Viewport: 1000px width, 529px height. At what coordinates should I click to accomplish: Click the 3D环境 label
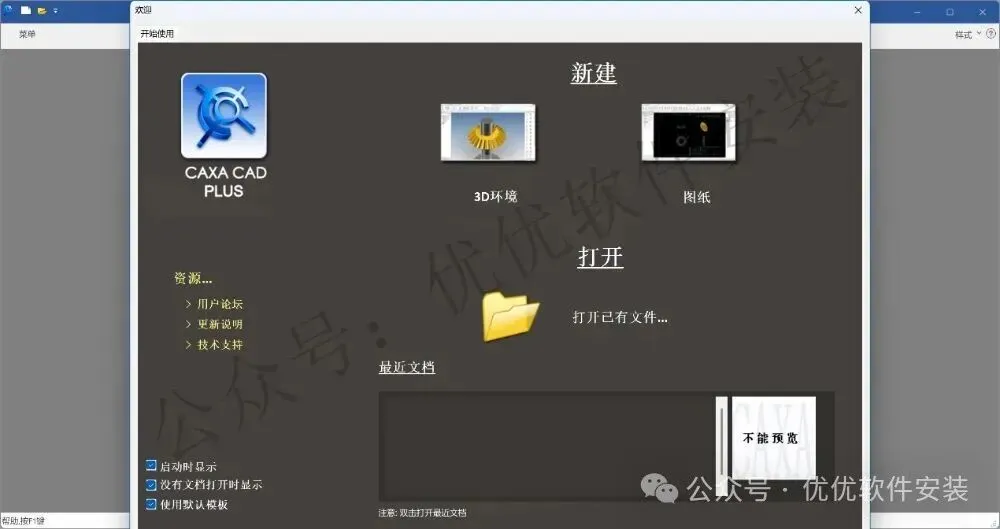pos(496,197)
